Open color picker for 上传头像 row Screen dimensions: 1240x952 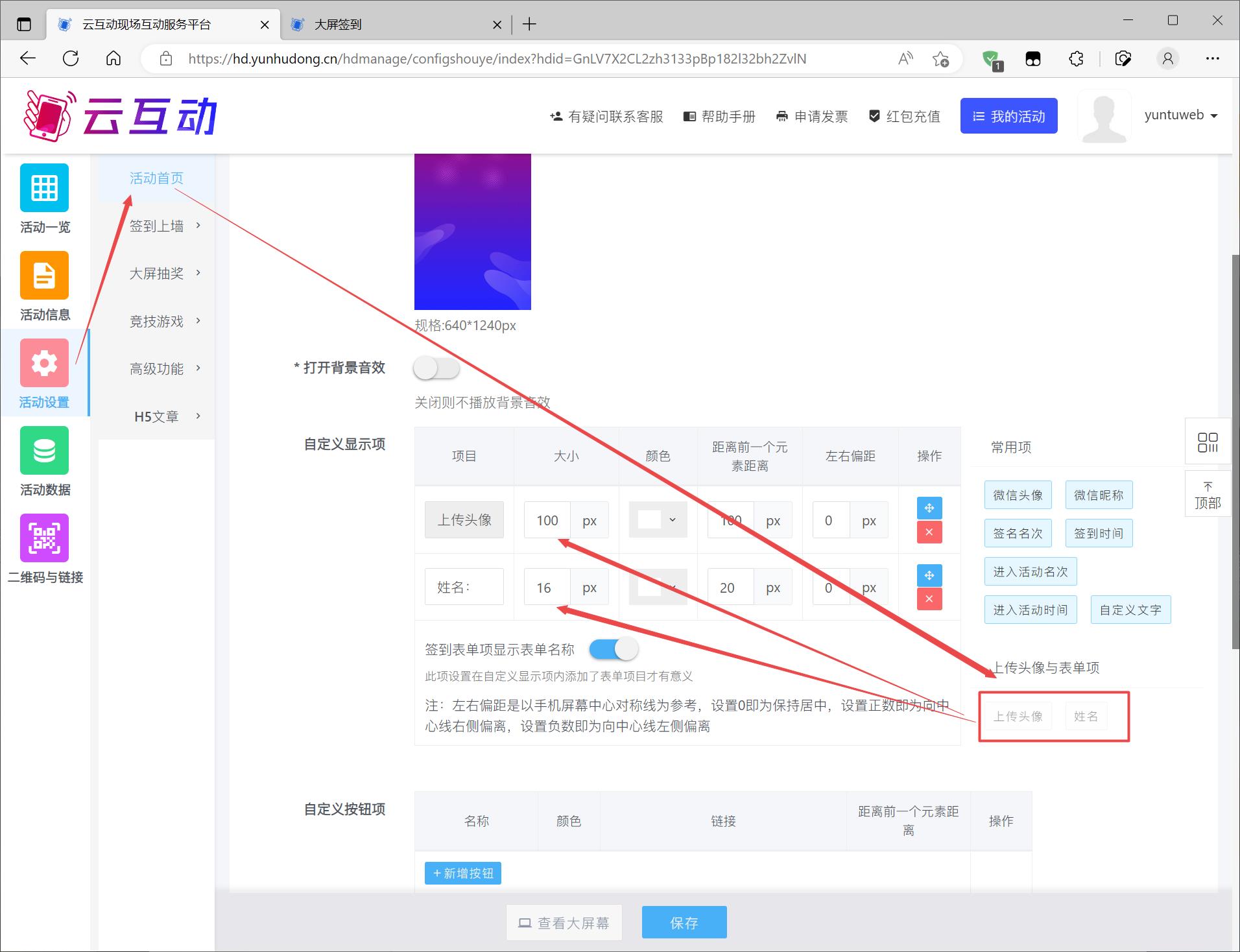pos(658,520)
